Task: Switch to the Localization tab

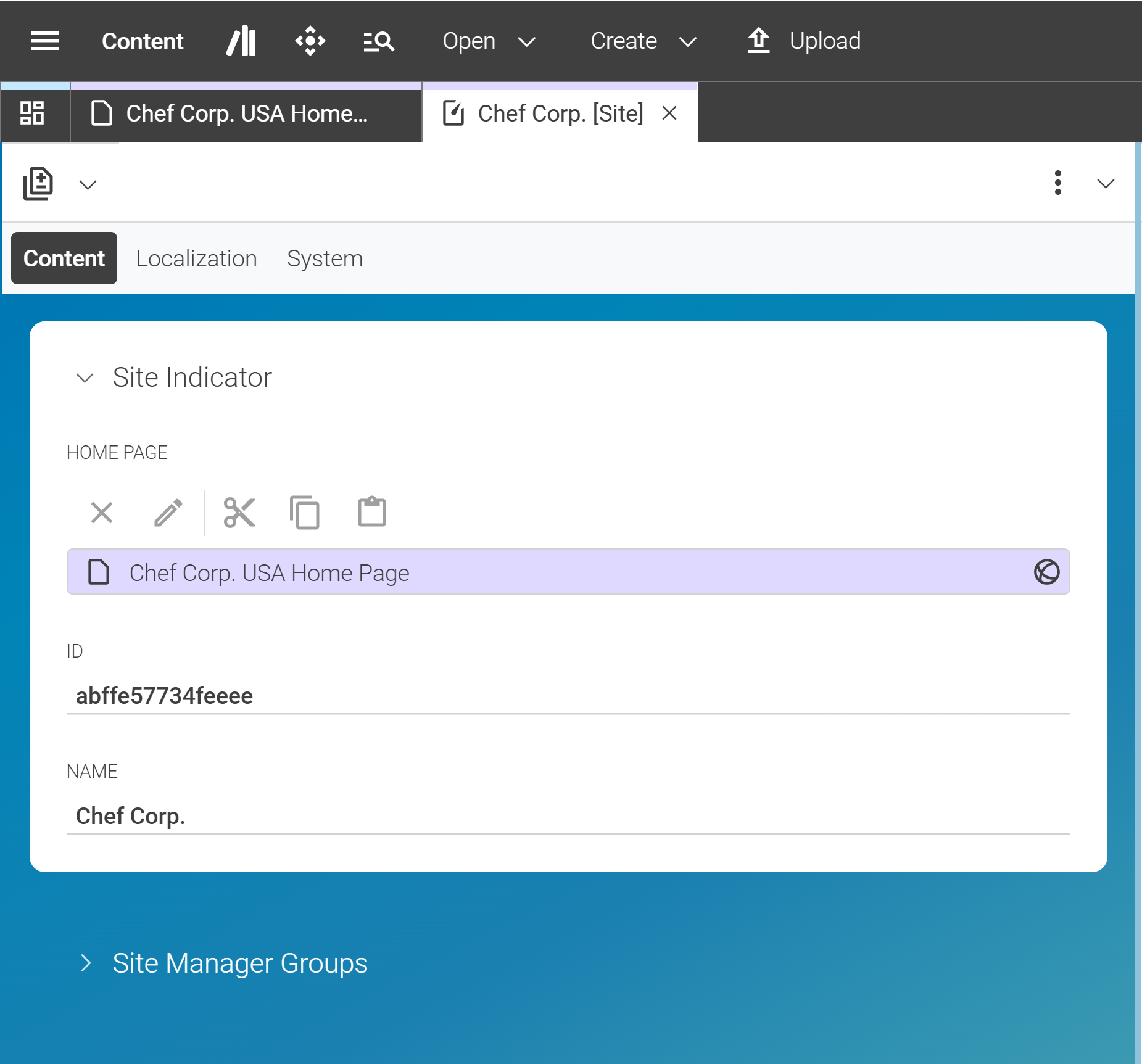Action: (196, 258)
